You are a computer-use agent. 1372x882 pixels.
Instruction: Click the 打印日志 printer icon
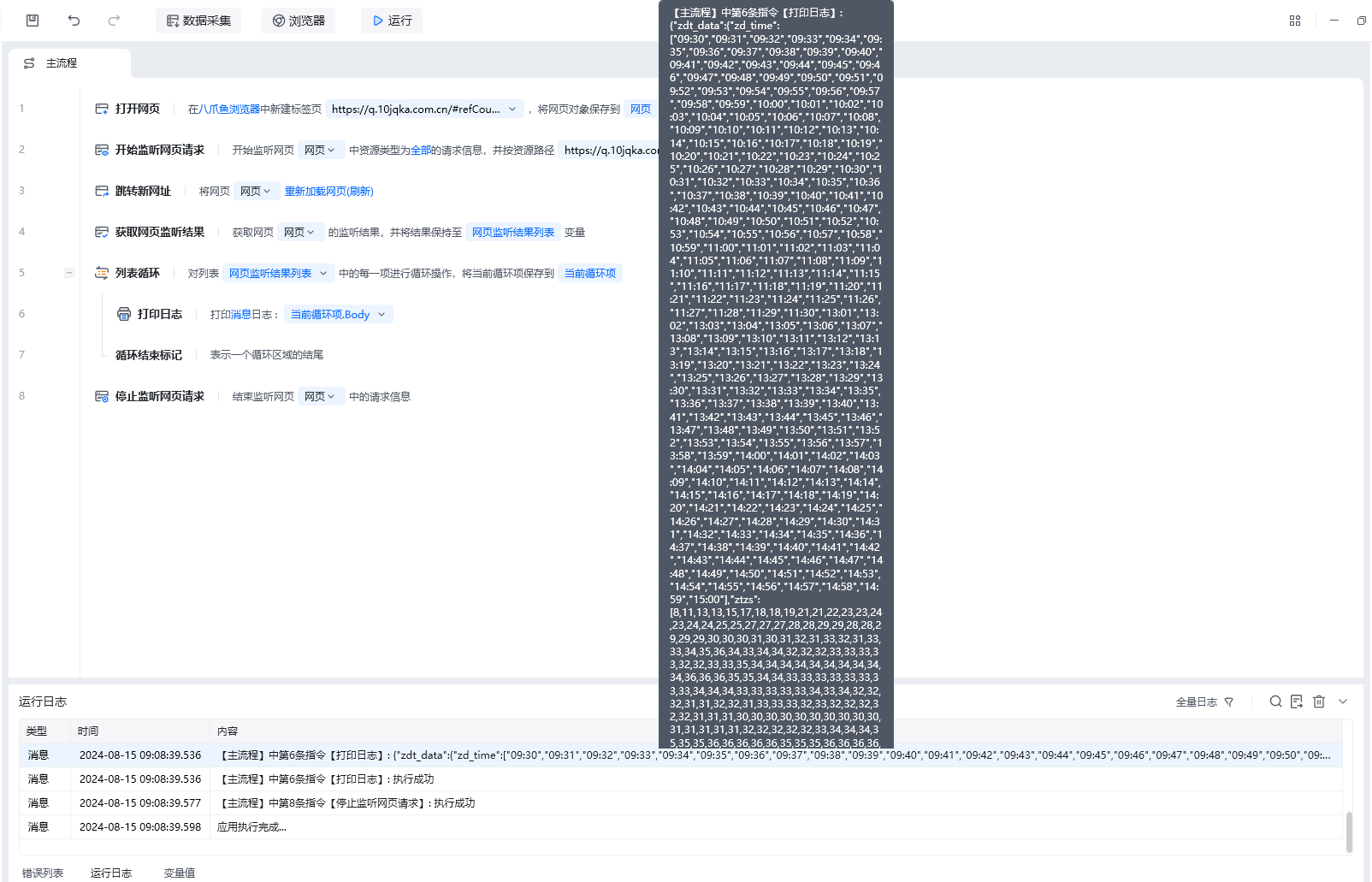click(124, 314)
